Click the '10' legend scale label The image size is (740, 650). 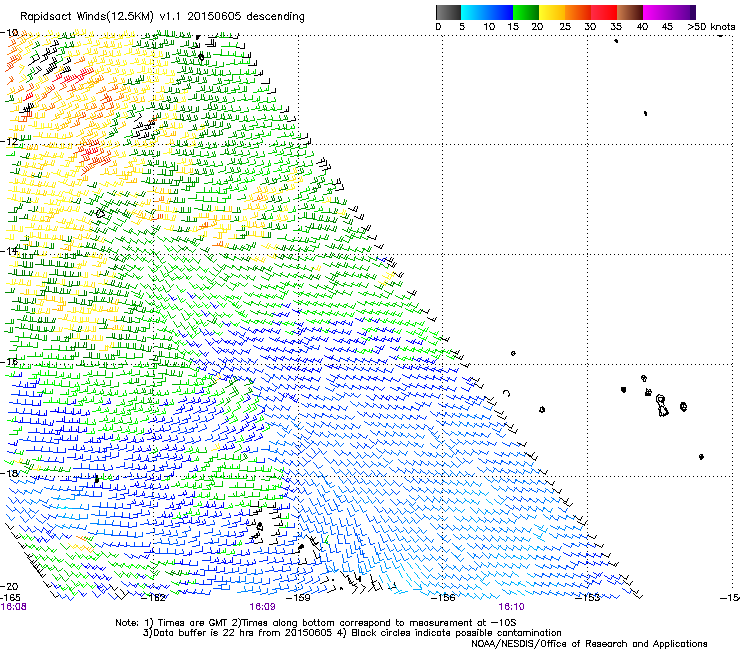[489, 27]
